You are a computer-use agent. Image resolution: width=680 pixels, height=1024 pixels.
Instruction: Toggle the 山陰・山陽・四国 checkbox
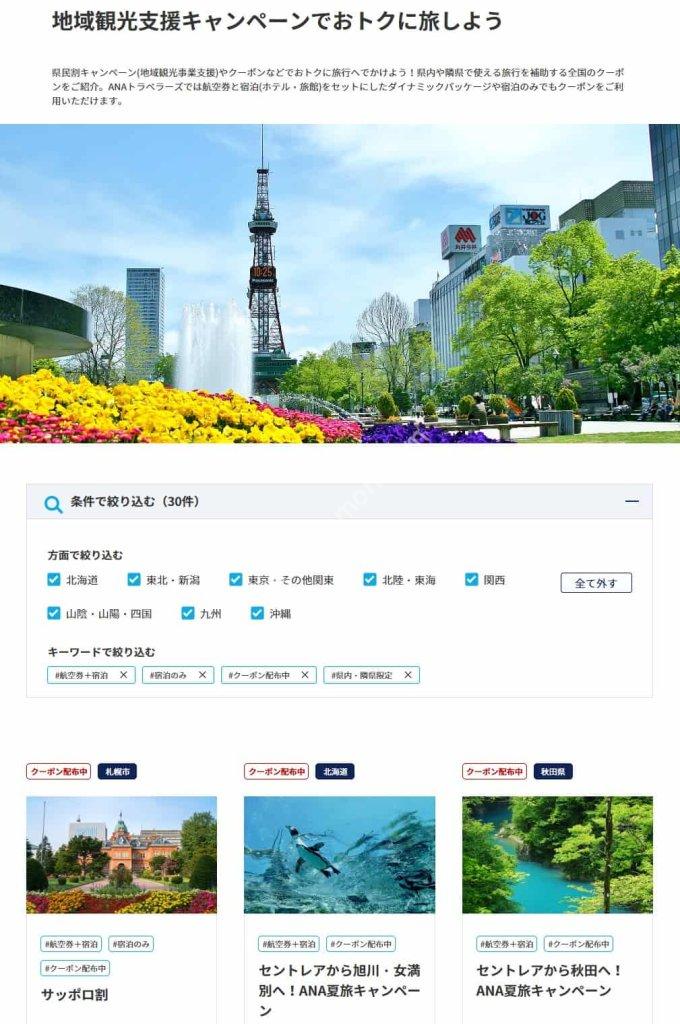54,613
